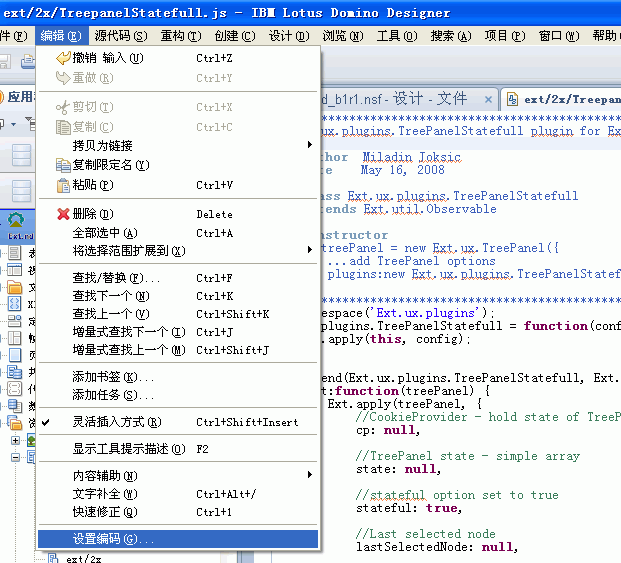Select 查找下一个(N) menu entry
The image size is (621, 563).
coord(178,296)
